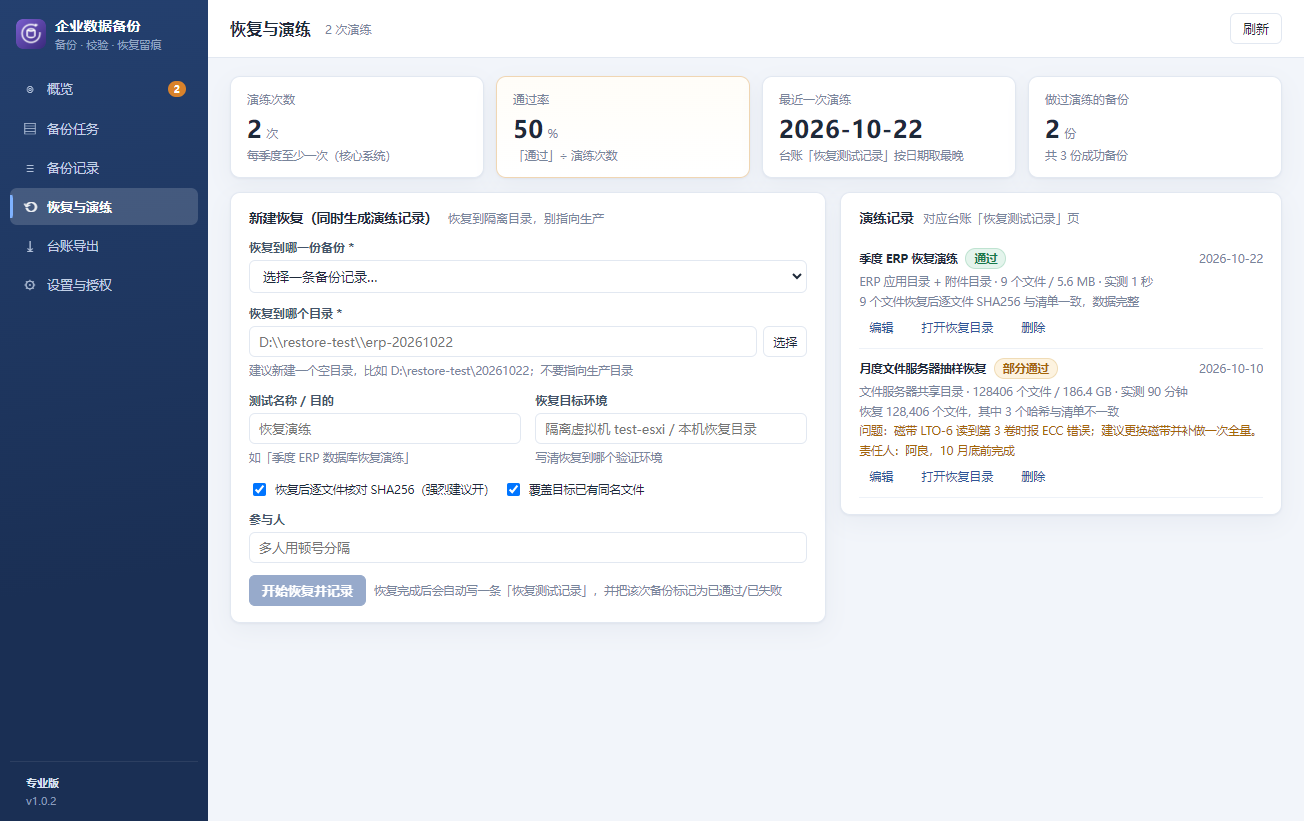Screen dimensions: 1304x821
Task: Click the orange badge on 概览
Action: click(x=177, y=89)
